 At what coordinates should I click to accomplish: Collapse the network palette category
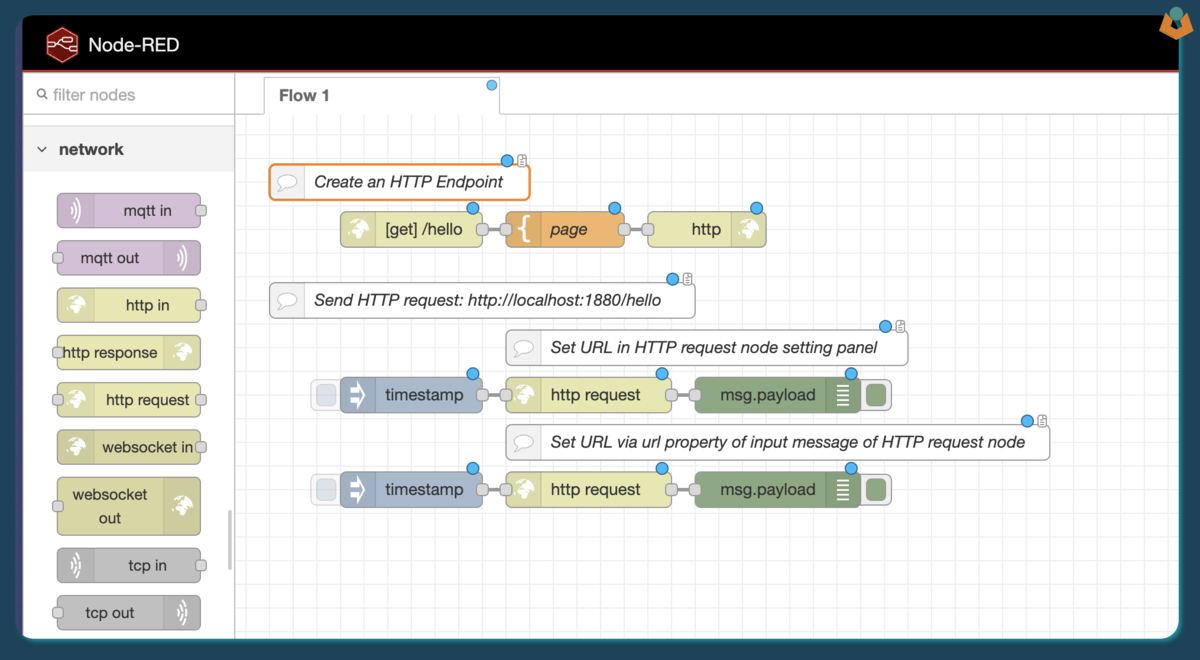pos(42,149)
